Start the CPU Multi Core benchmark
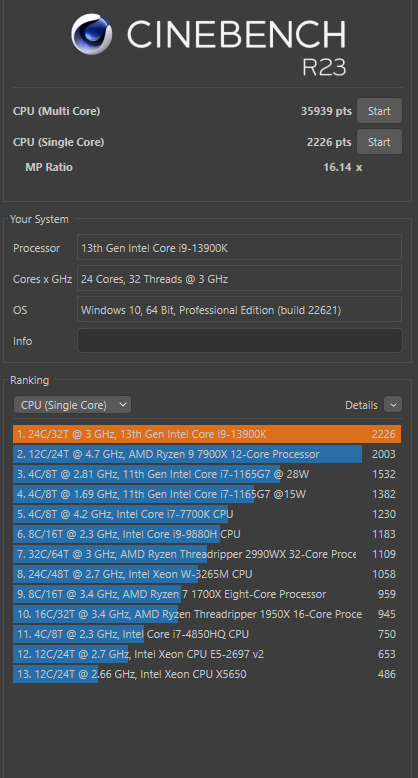Viewport: 418px width, 778px height. coord(379,111)
